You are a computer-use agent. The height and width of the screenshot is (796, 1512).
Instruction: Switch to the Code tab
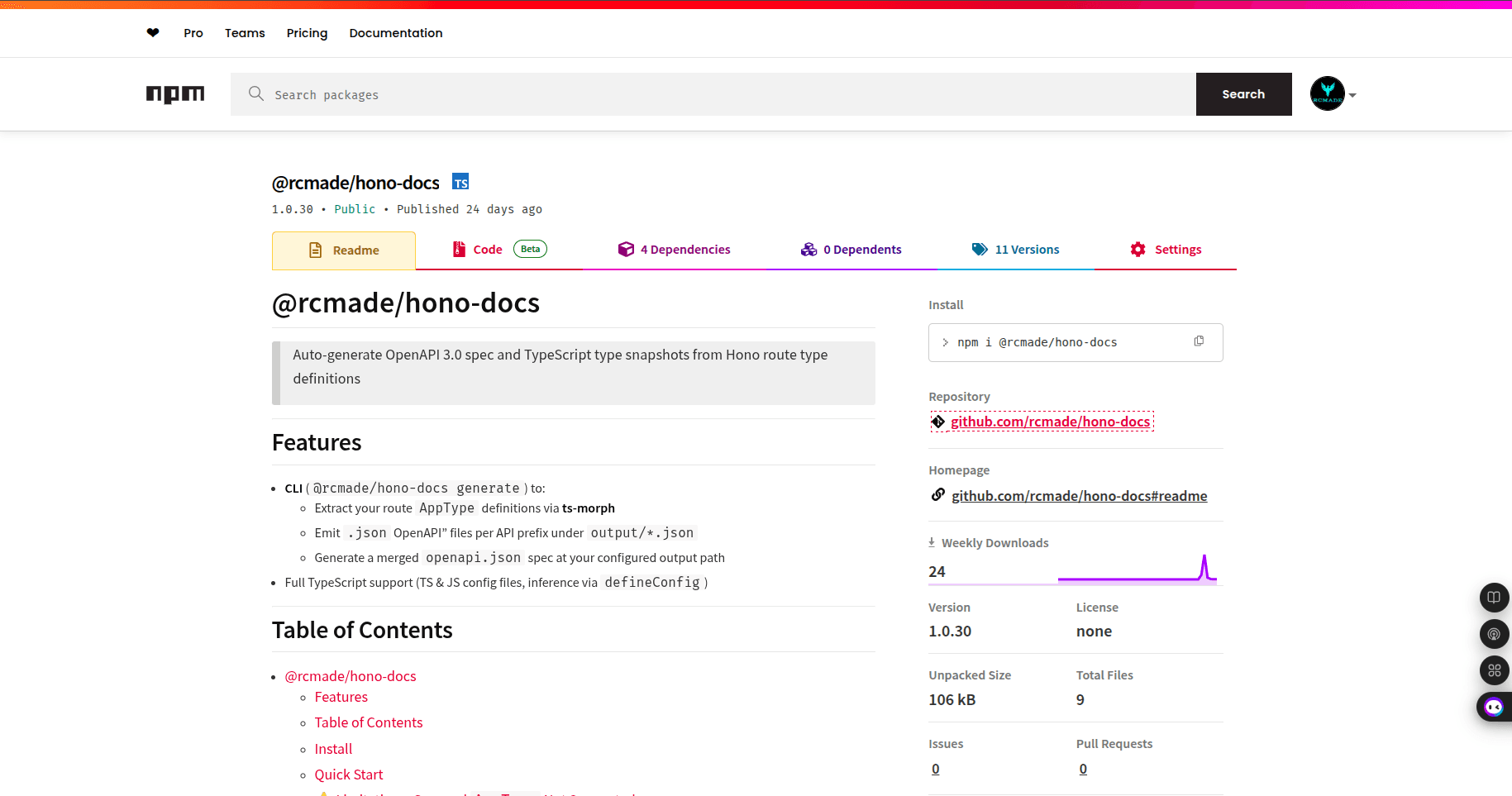click(x=488, y=249)
